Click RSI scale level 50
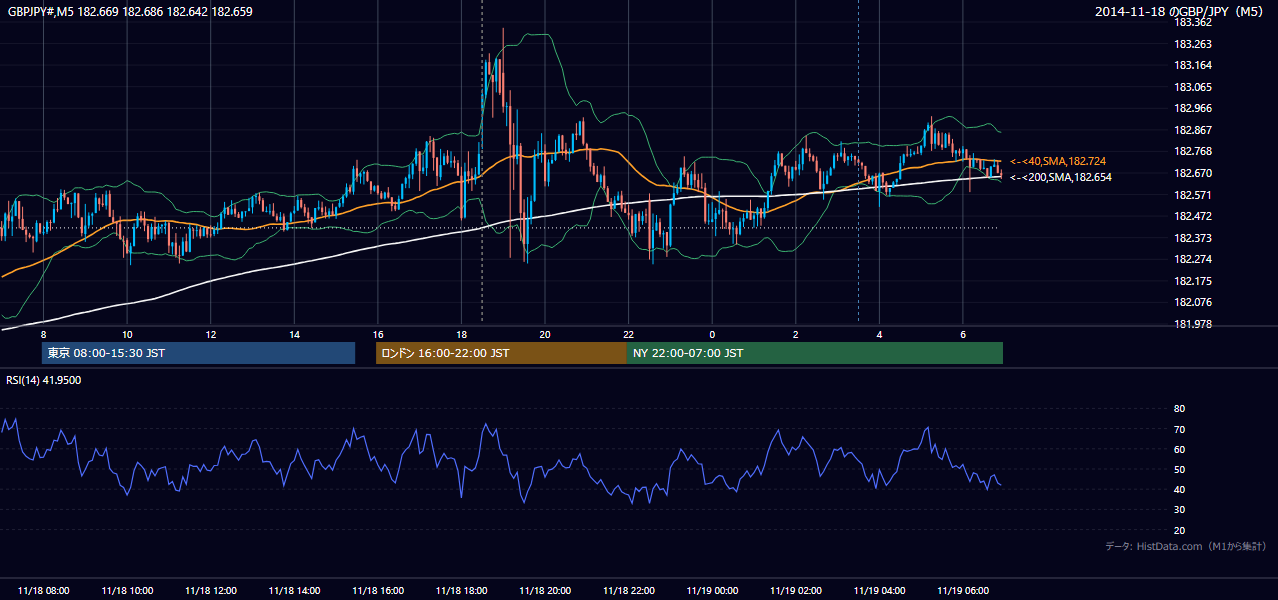The image size is (1278, 600). [1179, 469]
